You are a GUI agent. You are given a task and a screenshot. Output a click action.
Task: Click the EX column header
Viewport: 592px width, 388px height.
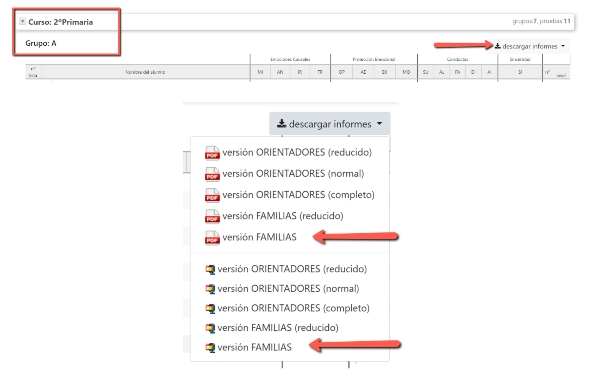point(384,72)
